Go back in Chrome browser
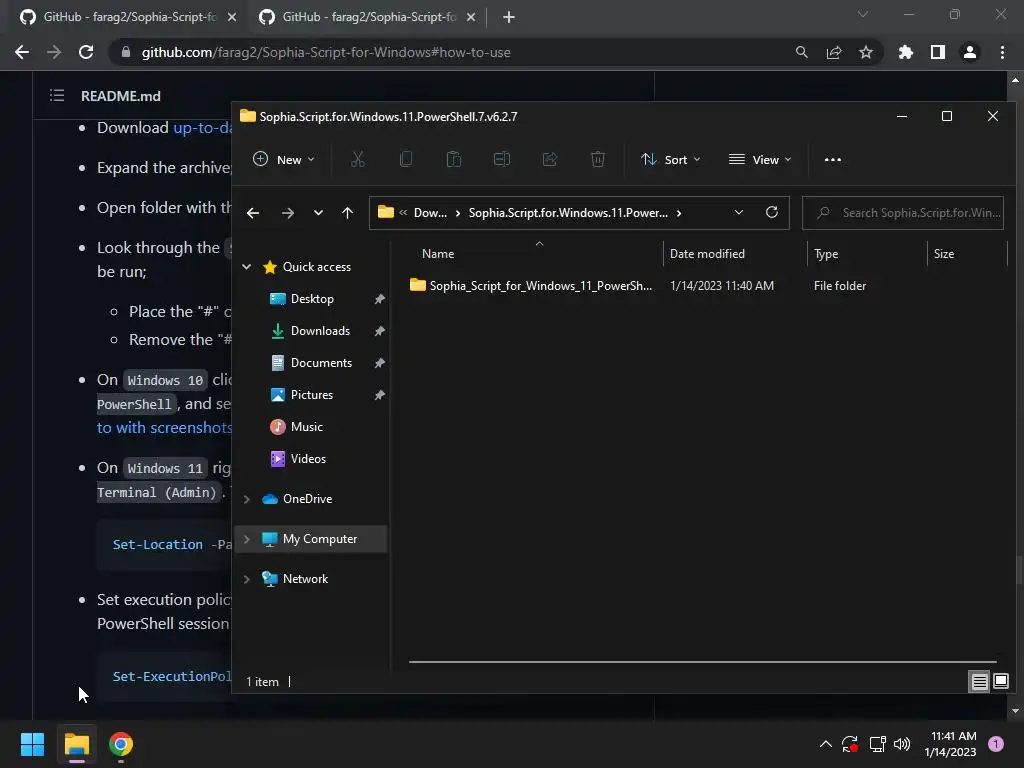The height and width of the screenshot is (768, 1024). point(22,52)
